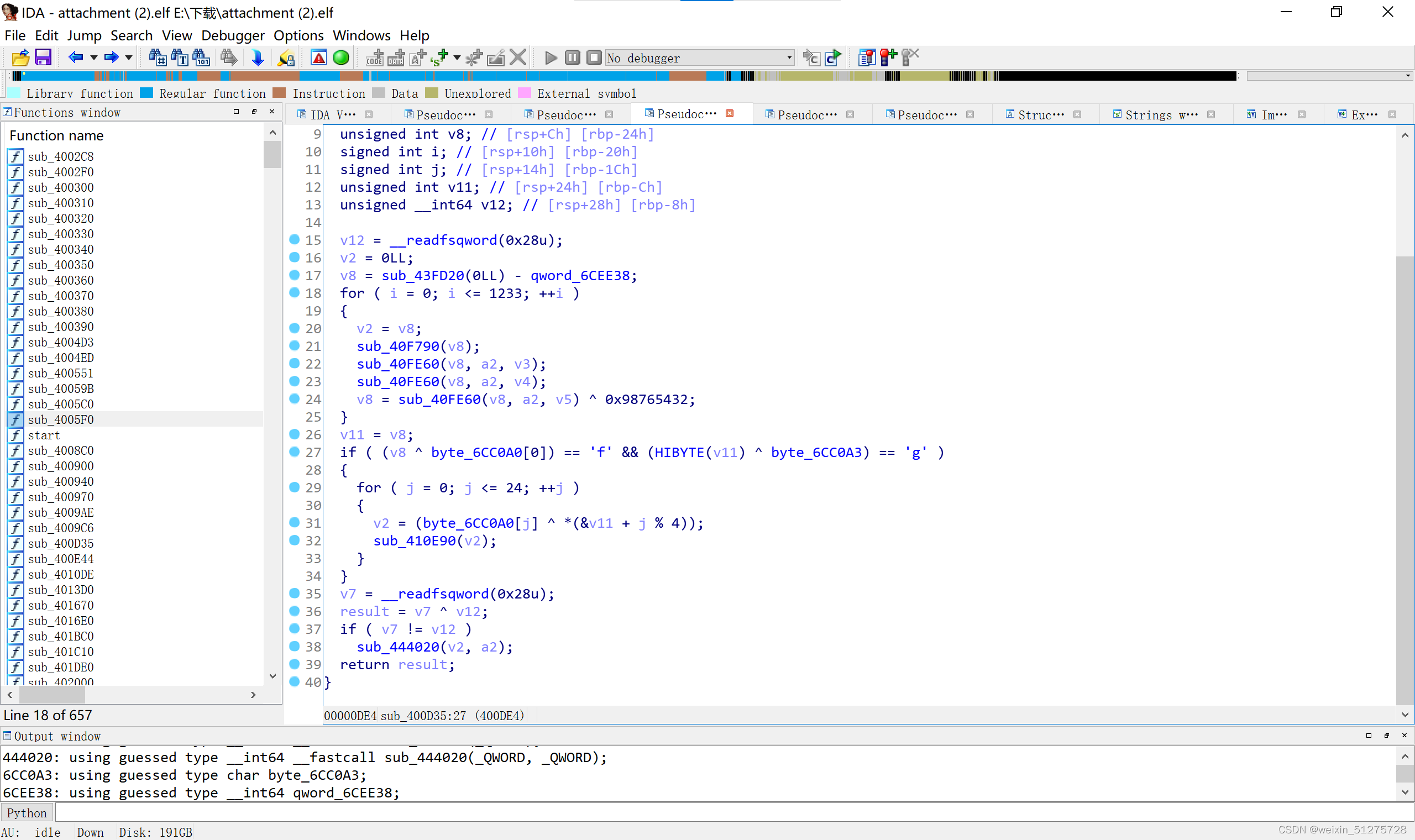
Task: Click the green circle status icon
Action: tap(340, 57)
